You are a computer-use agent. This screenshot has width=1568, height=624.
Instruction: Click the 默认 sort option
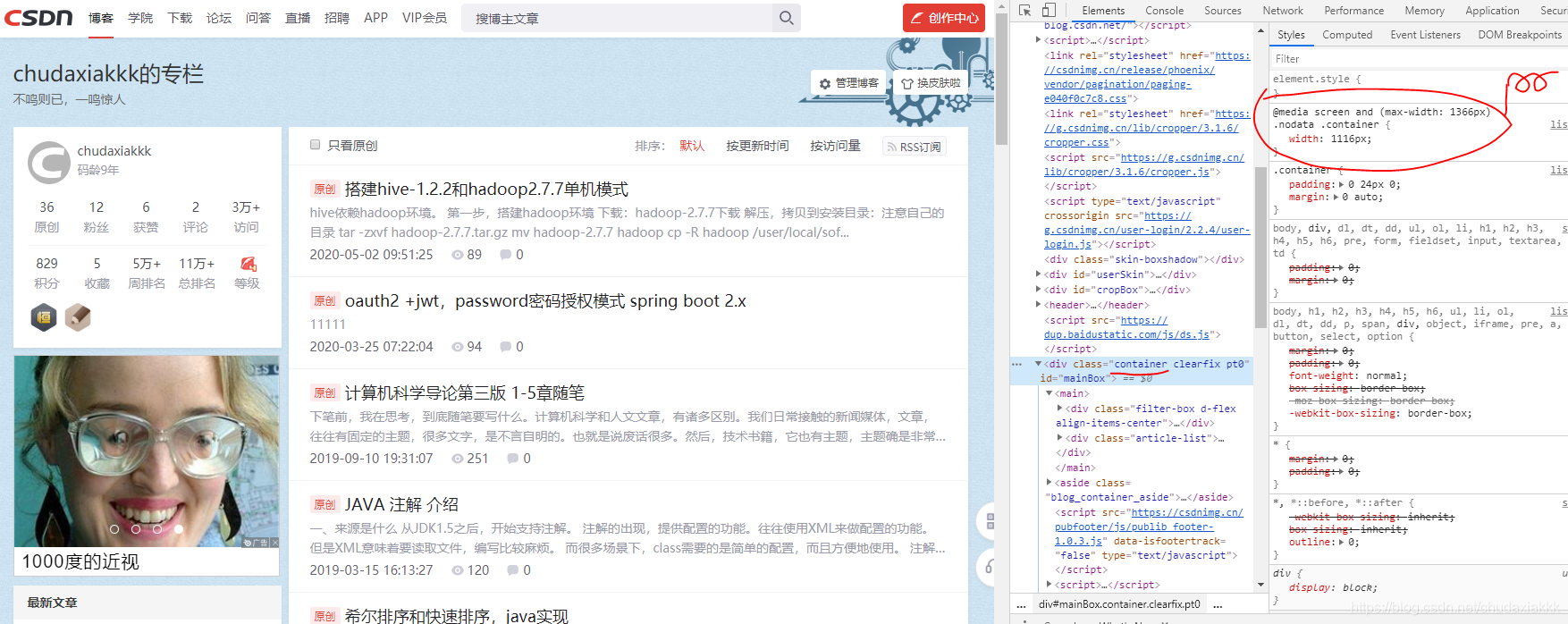point(692,146)
